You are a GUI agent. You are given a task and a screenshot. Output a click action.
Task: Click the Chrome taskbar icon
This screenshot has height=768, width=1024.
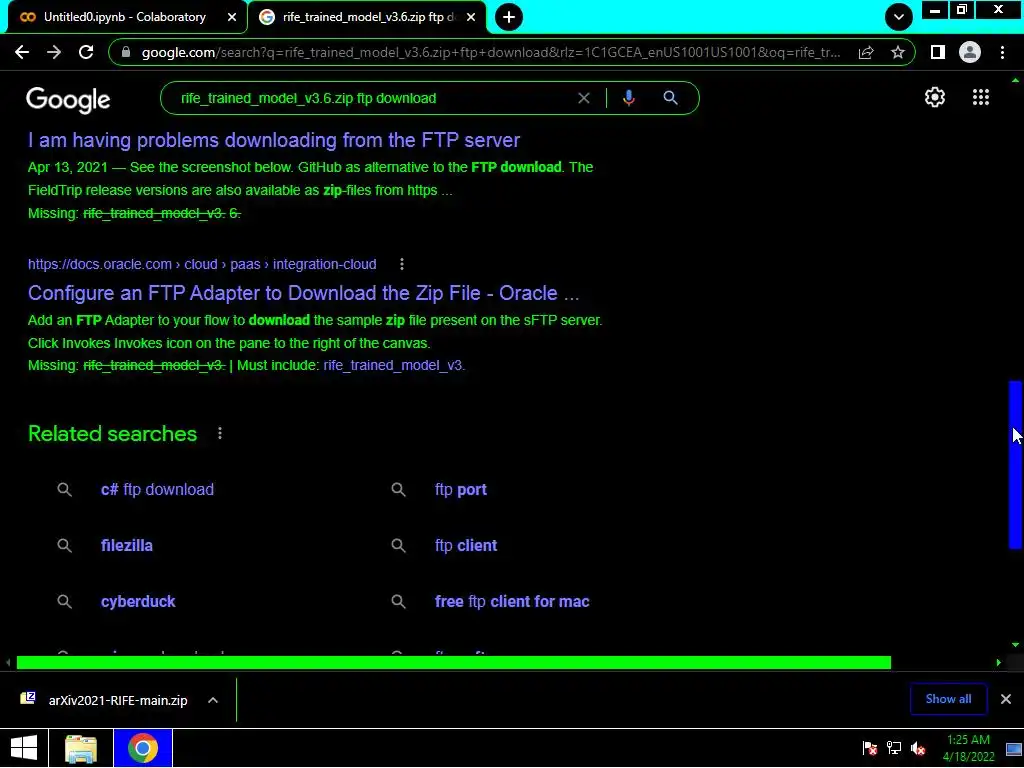pyautogui.click(x=142, y=748)
